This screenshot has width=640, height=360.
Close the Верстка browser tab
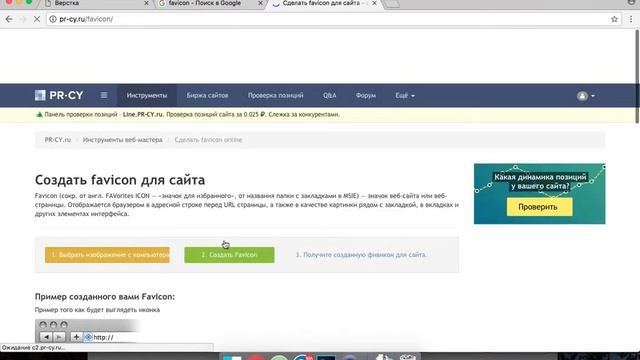[x=147, y=3]
